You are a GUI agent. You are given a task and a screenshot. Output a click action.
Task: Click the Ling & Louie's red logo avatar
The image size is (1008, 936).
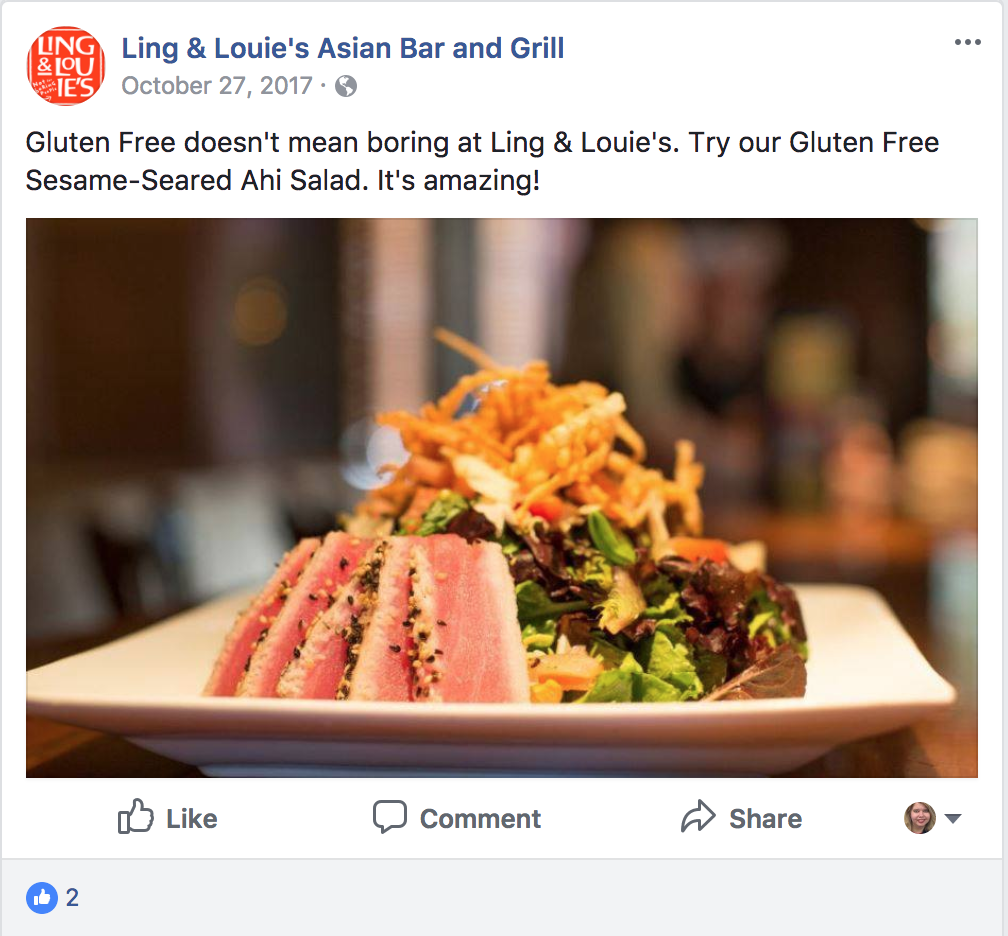point(66,66)
